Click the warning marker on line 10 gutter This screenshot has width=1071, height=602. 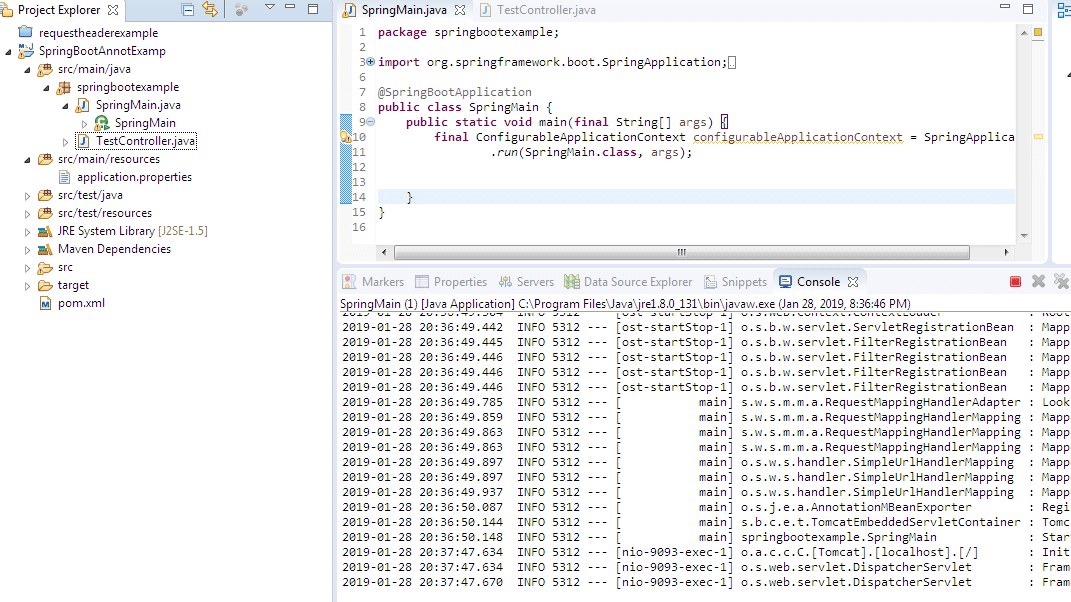point(345,137)
